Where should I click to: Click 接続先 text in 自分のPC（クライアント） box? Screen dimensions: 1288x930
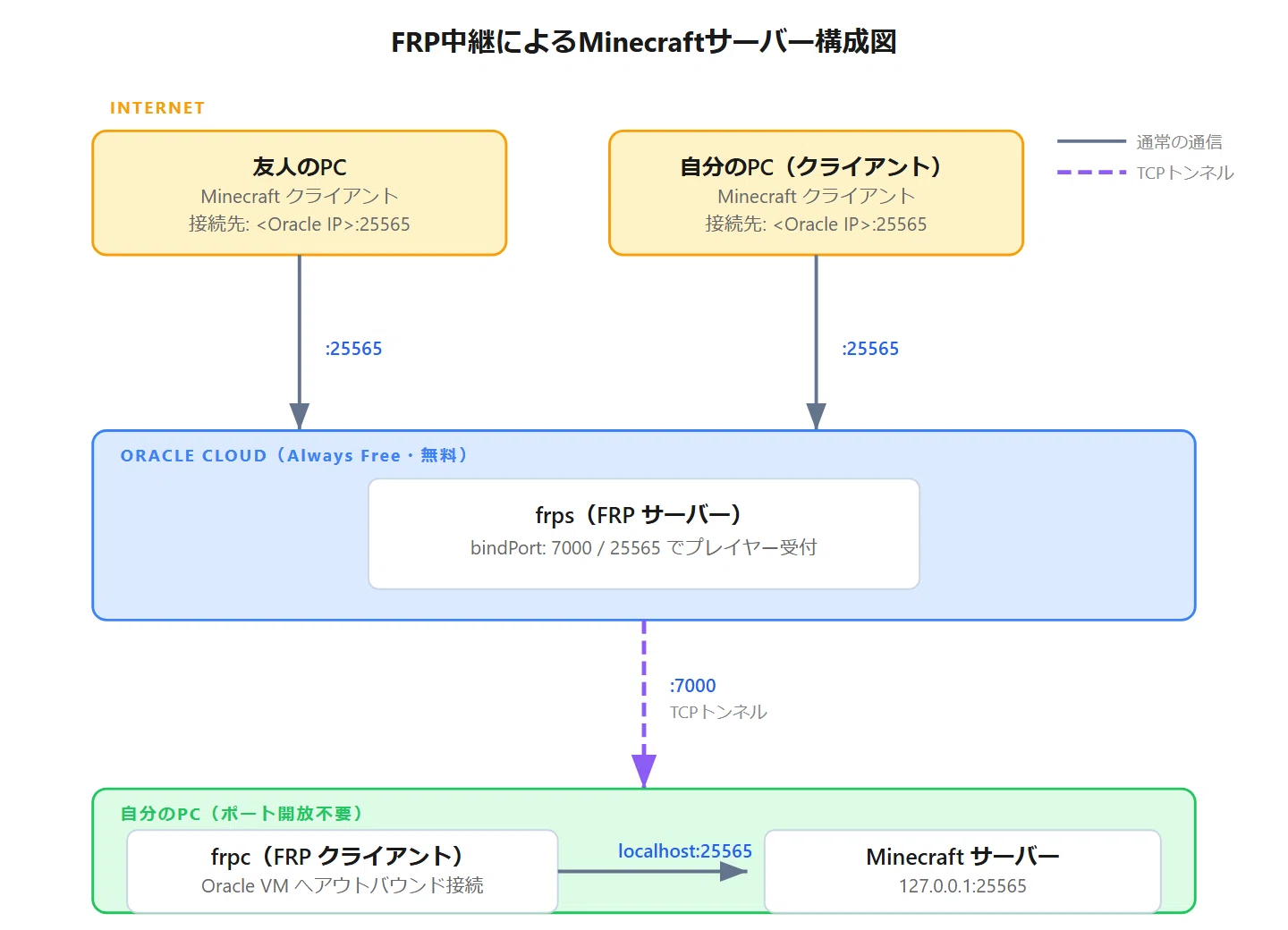pos(816,224)
